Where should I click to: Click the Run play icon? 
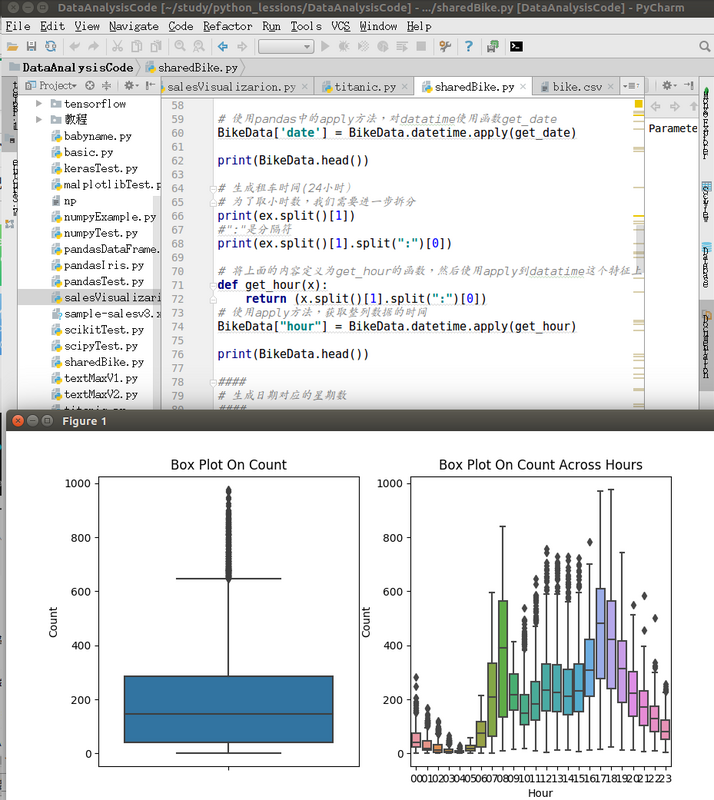(325, 46)
